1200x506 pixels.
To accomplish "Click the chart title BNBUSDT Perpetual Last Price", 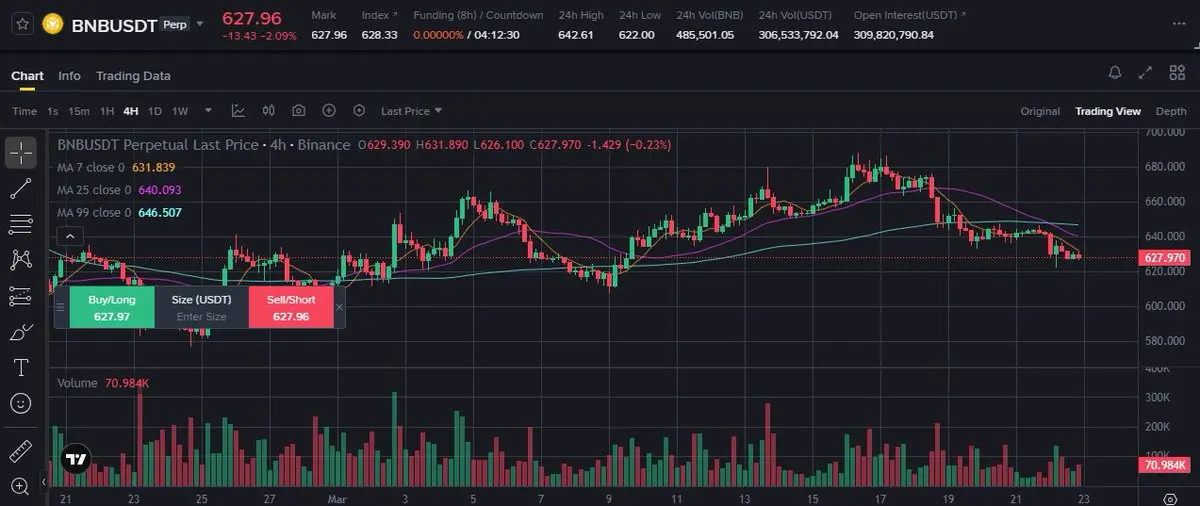I will click(x=158, y=145).
